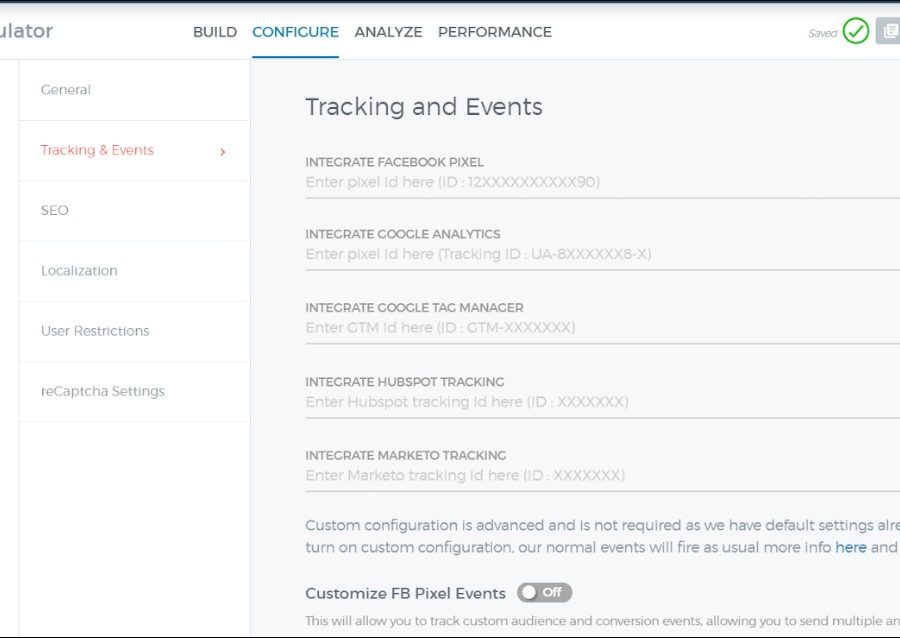Click the arrow beside Tracking & Events
The width and height of the screenshot is (900, 638).
point(222,152)
